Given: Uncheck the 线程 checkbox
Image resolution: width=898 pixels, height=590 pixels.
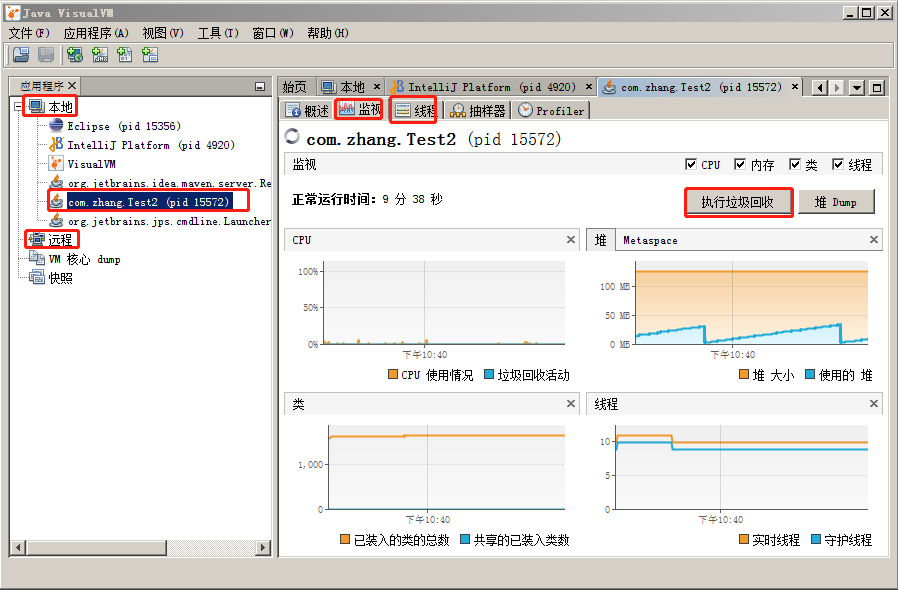Looking at the screenshot, I should point(838,164).
